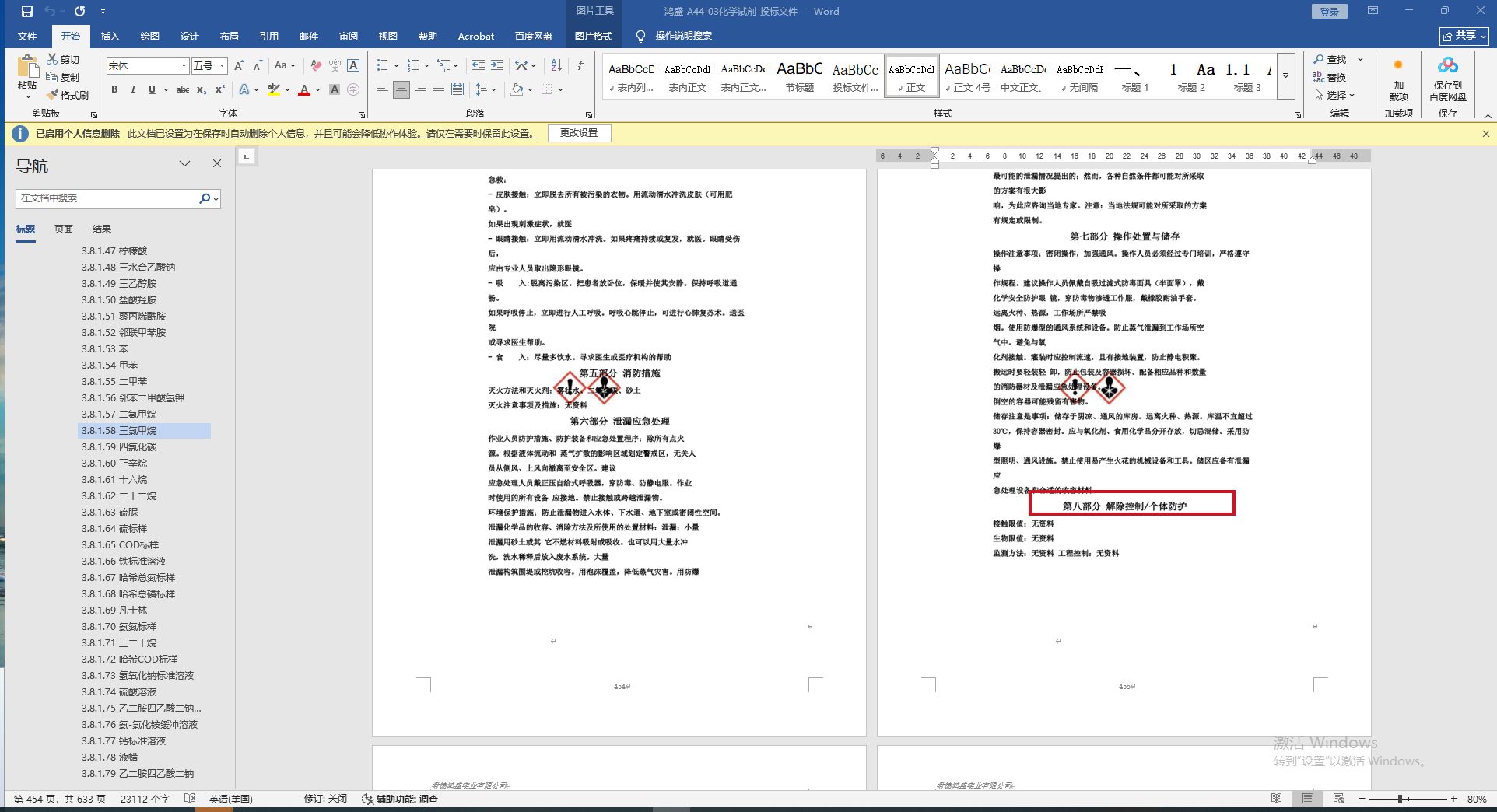Click the sort A-Z icon
1497x812 pixels.
coord(556,66)
